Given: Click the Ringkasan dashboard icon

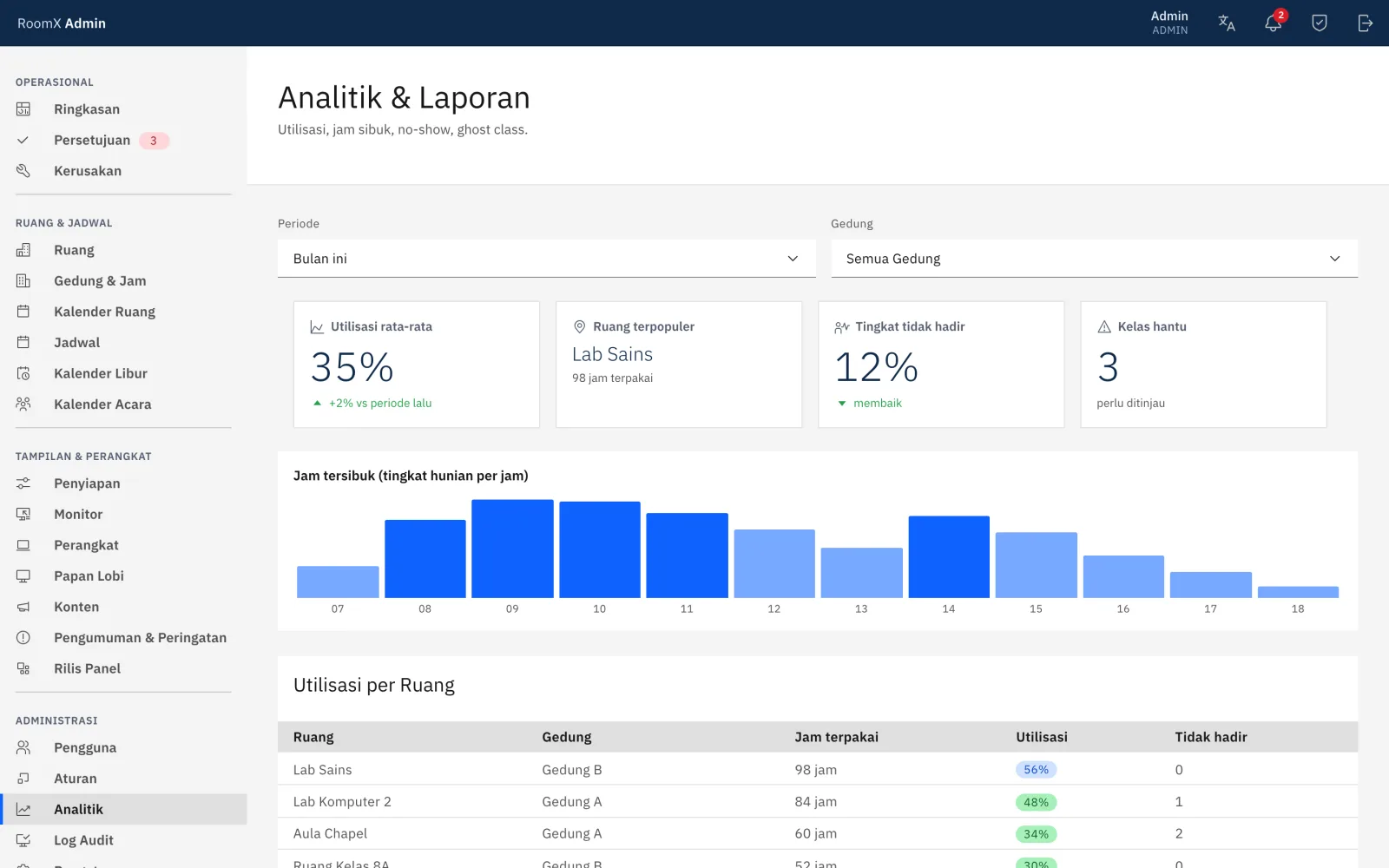Looking at the screenshot, I should coord(23,109).
